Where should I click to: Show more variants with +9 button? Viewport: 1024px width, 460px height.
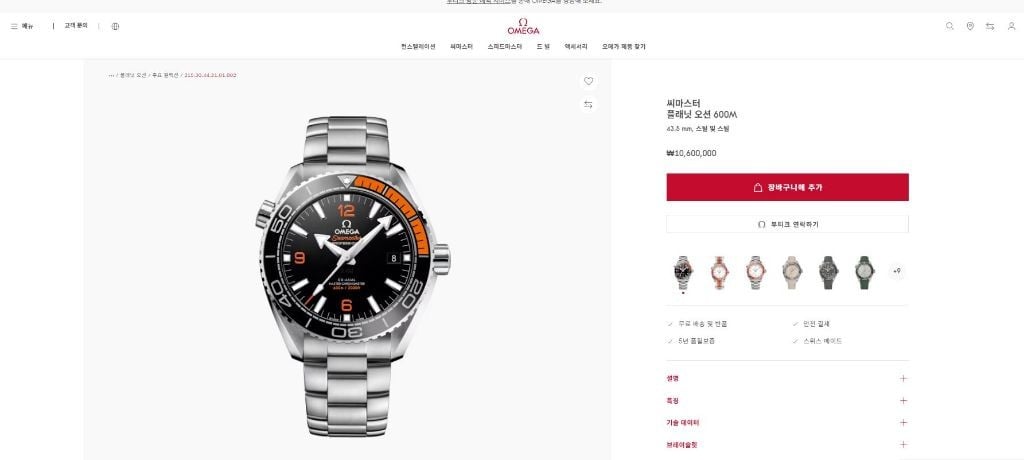tap(897, 271)
